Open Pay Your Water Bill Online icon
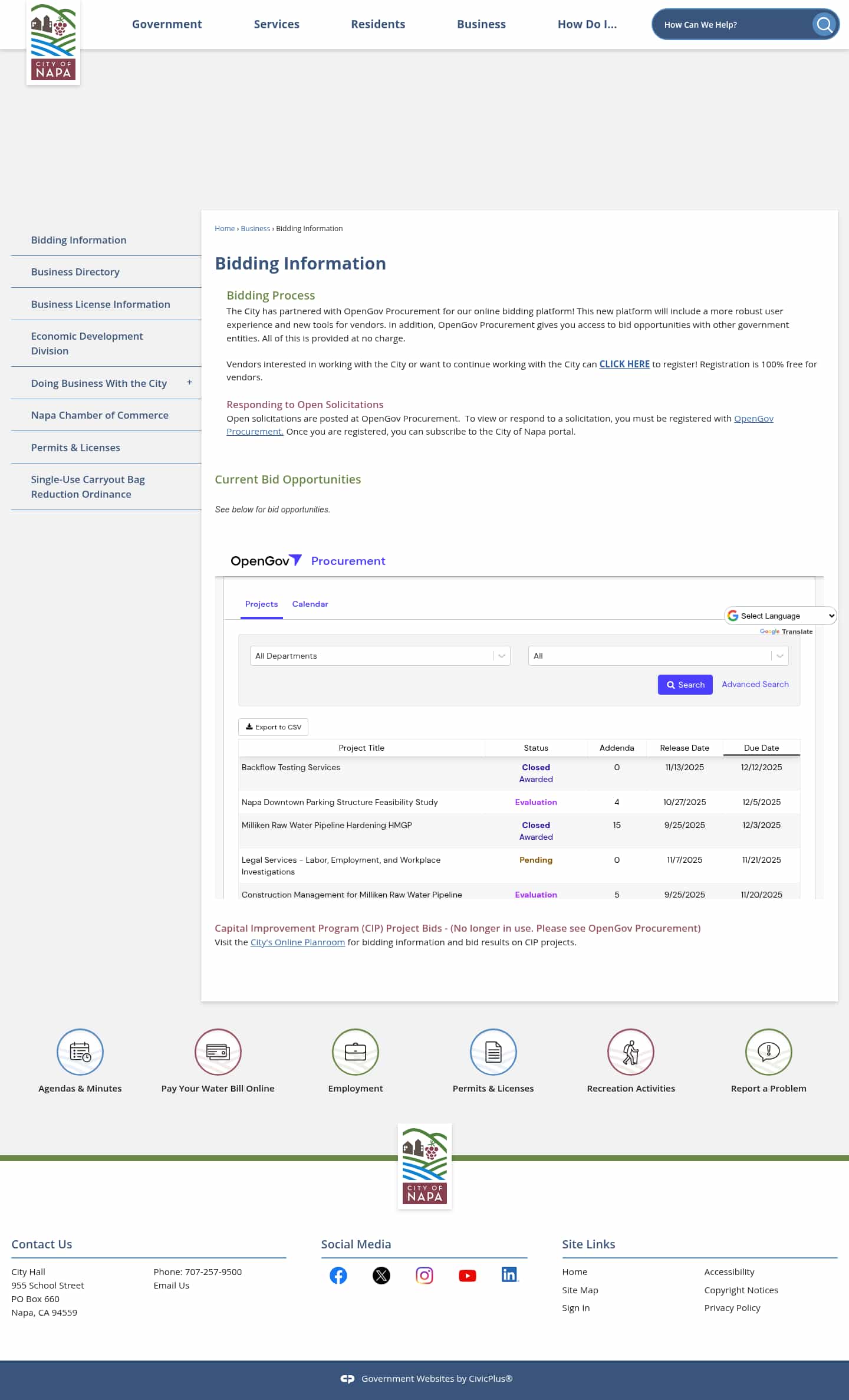The image size is (849, 1400). coord(218,1051)
